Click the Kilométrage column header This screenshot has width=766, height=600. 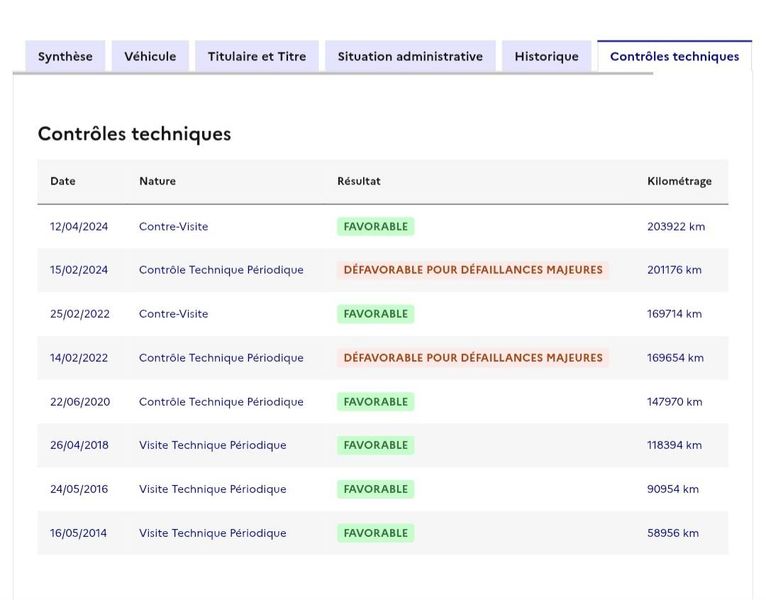(x=679, y=181)
